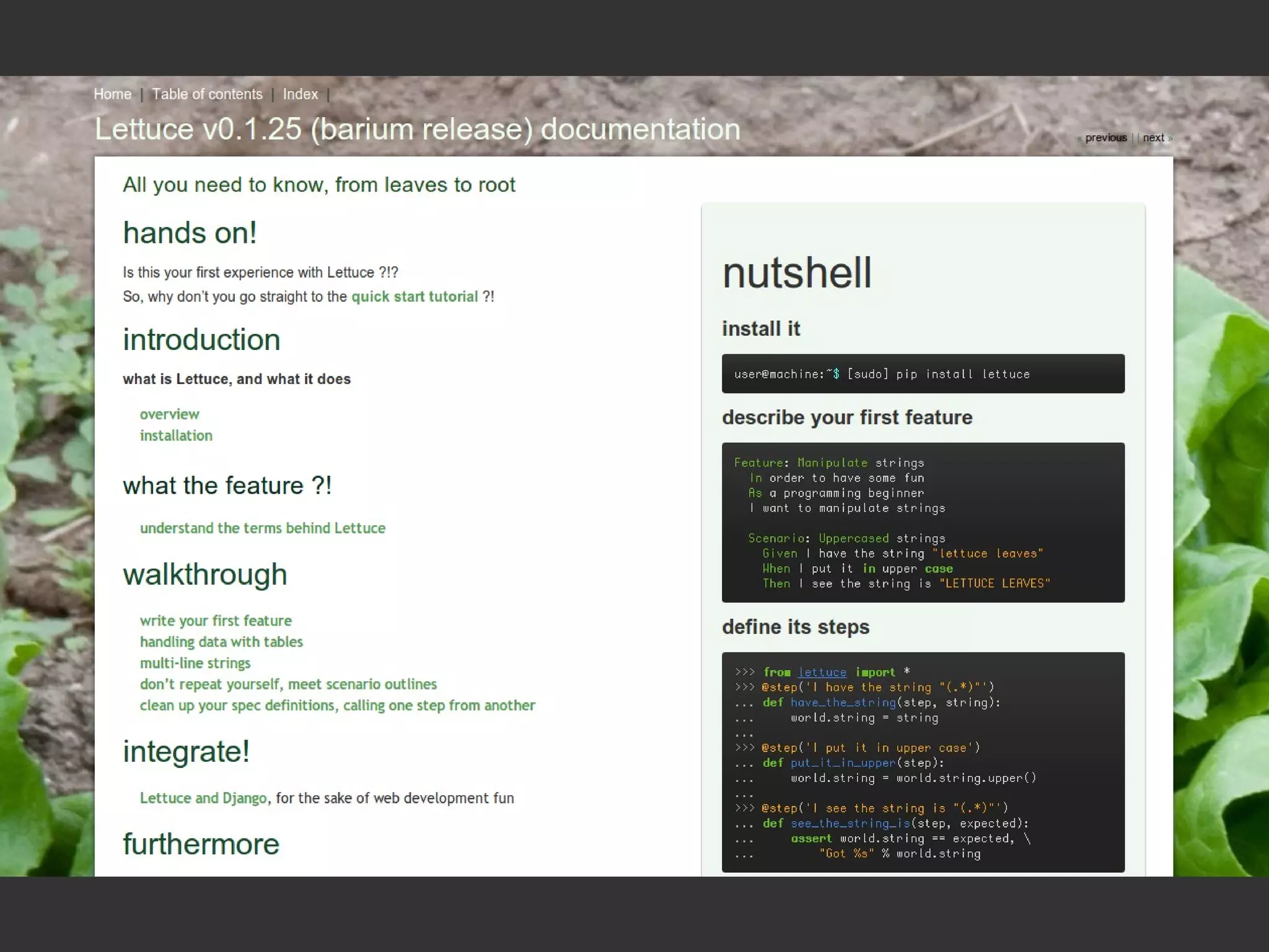Image resolution: width=1269 pixels, height=952 pixels.
Task: Open multi-line strings link
Action: [x=195, y=663]
